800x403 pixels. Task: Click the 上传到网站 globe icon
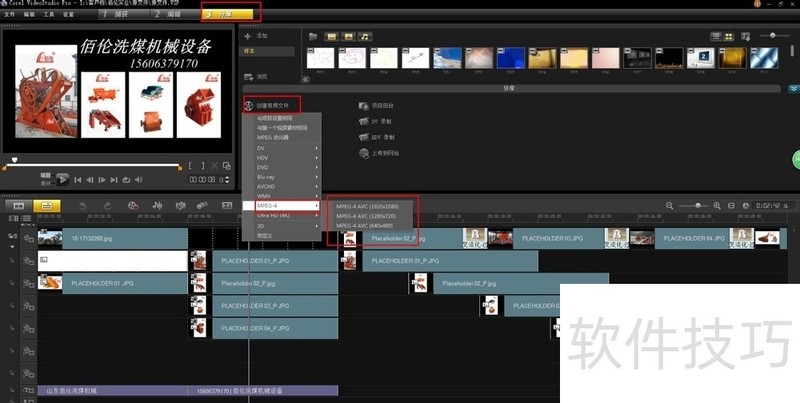click(361, 153)
